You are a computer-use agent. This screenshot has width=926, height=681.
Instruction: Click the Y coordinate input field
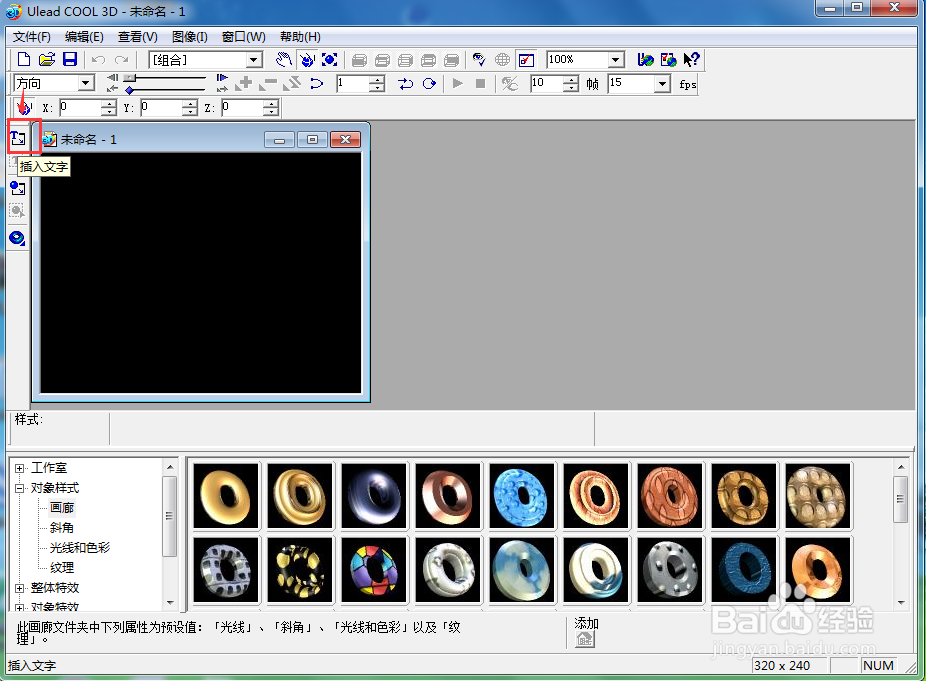coord(162,107)
